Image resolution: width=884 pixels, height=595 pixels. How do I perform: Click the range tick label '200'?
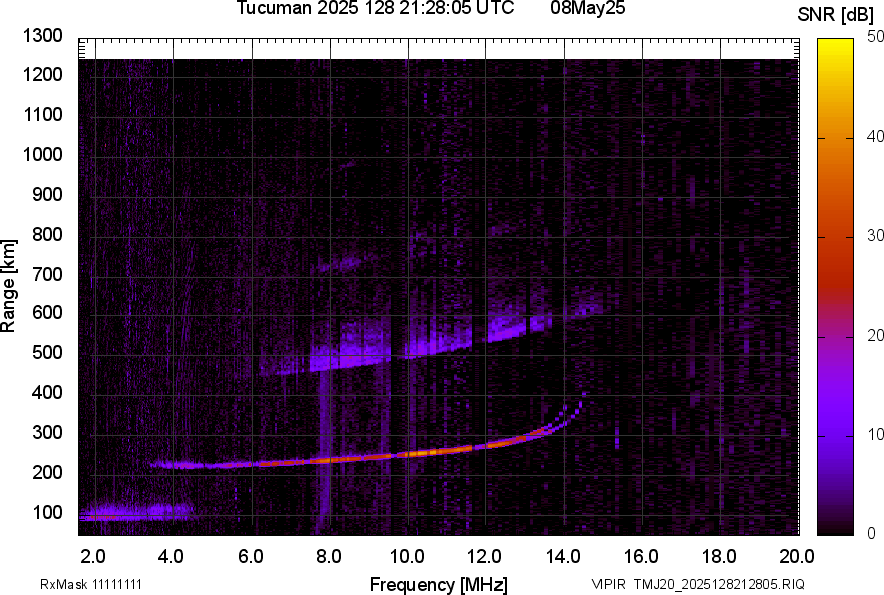coord(47,472)
